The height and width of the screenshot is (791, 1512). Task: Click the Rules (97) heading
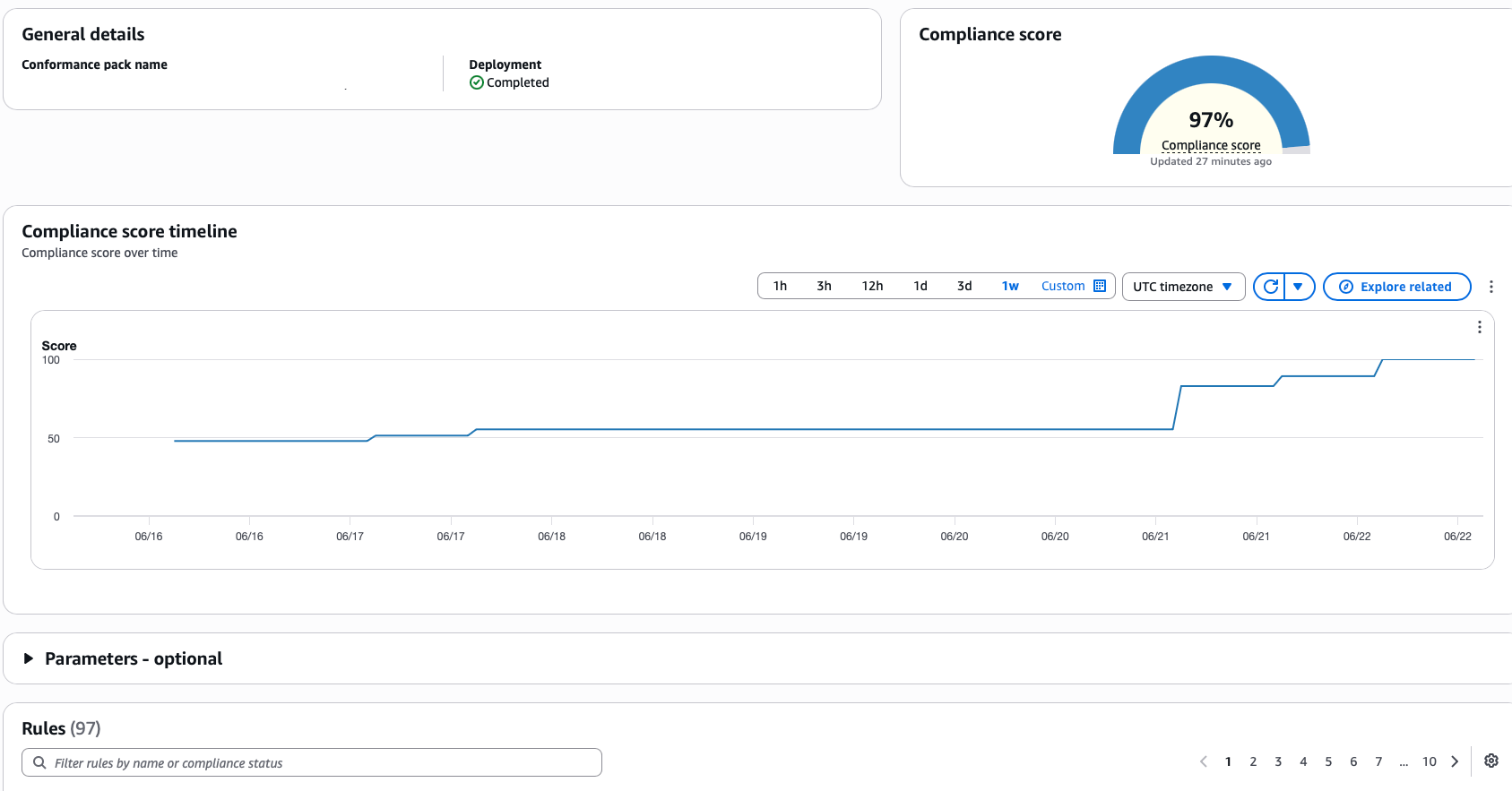(x=61, y=728)
